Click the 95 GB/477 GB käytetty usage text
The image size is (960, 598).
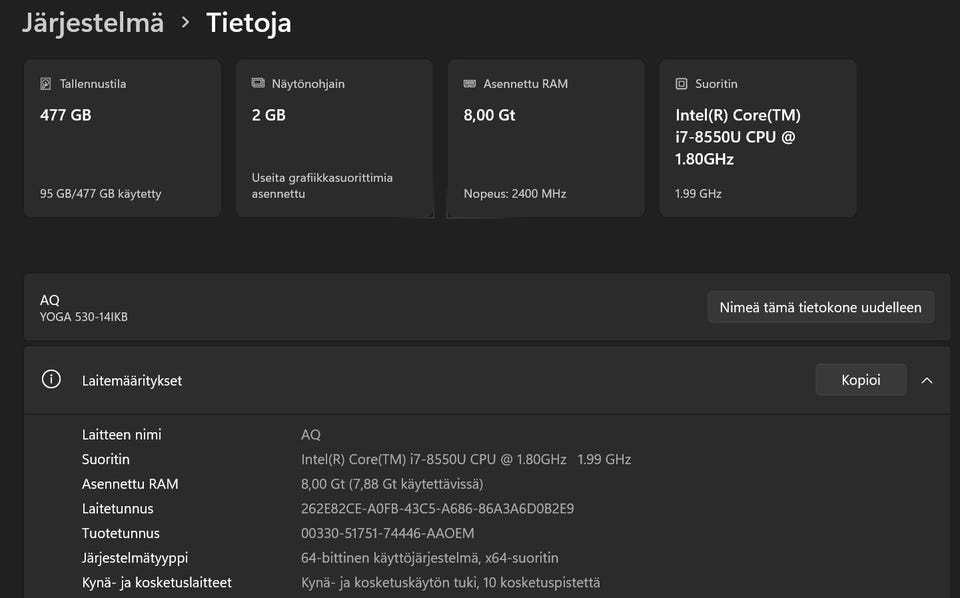tap(100, 194)
